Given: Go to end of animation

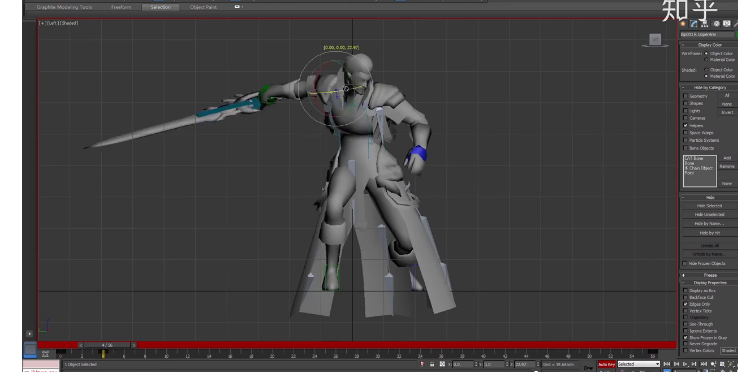Looking at the screenshot, I should tap(704, 364).
